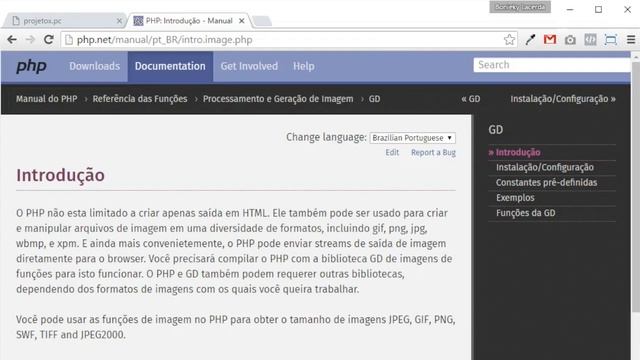Open the Gmail extension icon
This screenshot has height=360, width=640.
(550, 40)
